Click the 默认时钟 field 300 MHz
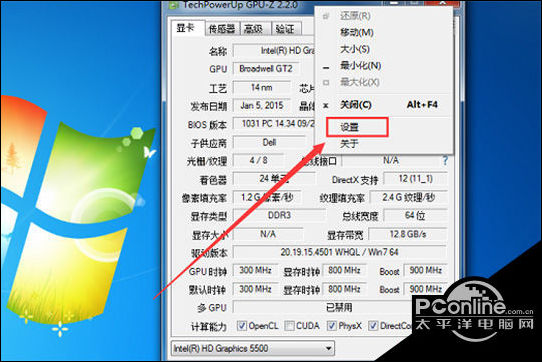The width and height of the screenshot is (542, 362). click(x=255, y=289)
